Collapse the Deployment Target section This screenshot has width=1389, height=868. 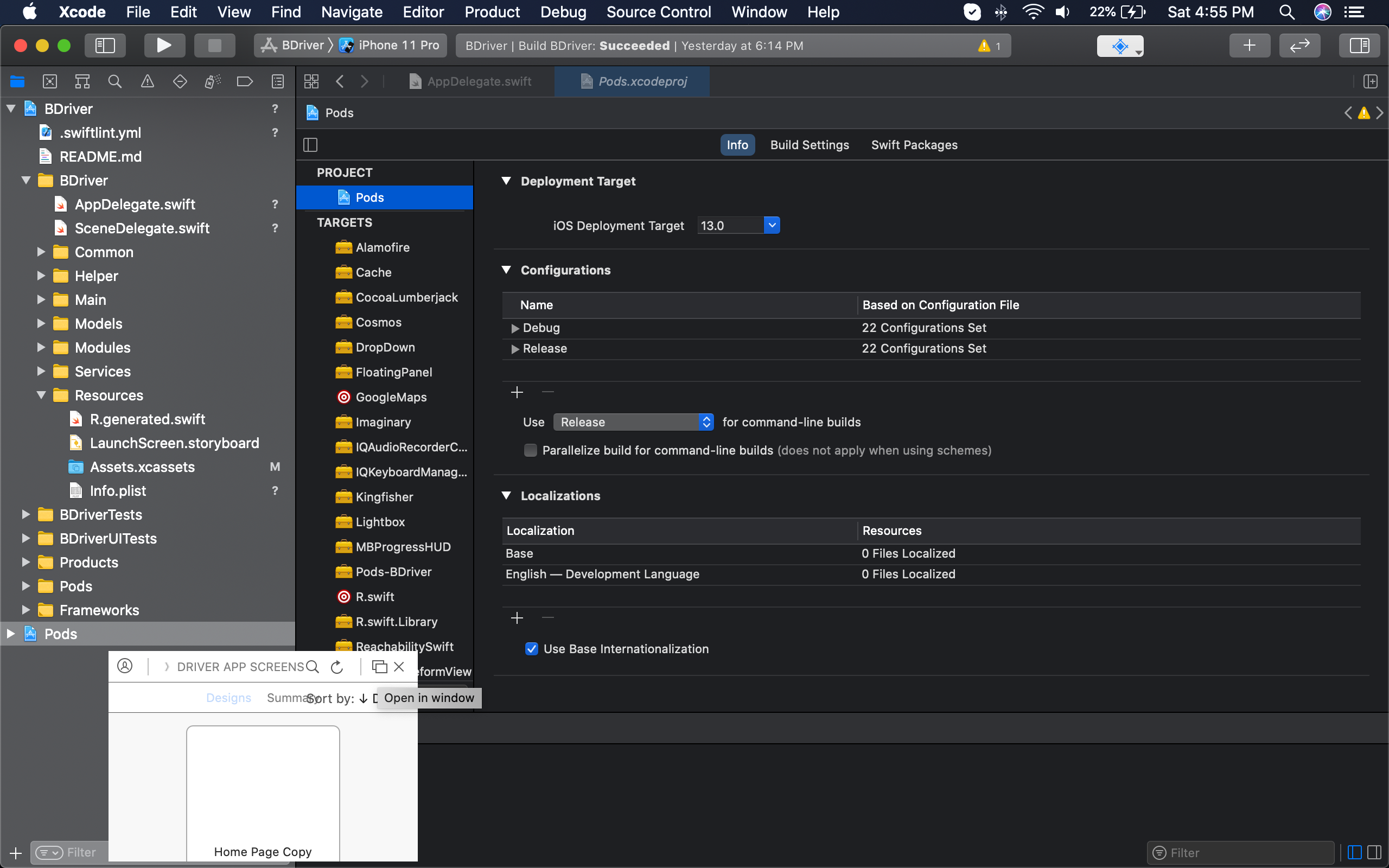click(506, 181)
